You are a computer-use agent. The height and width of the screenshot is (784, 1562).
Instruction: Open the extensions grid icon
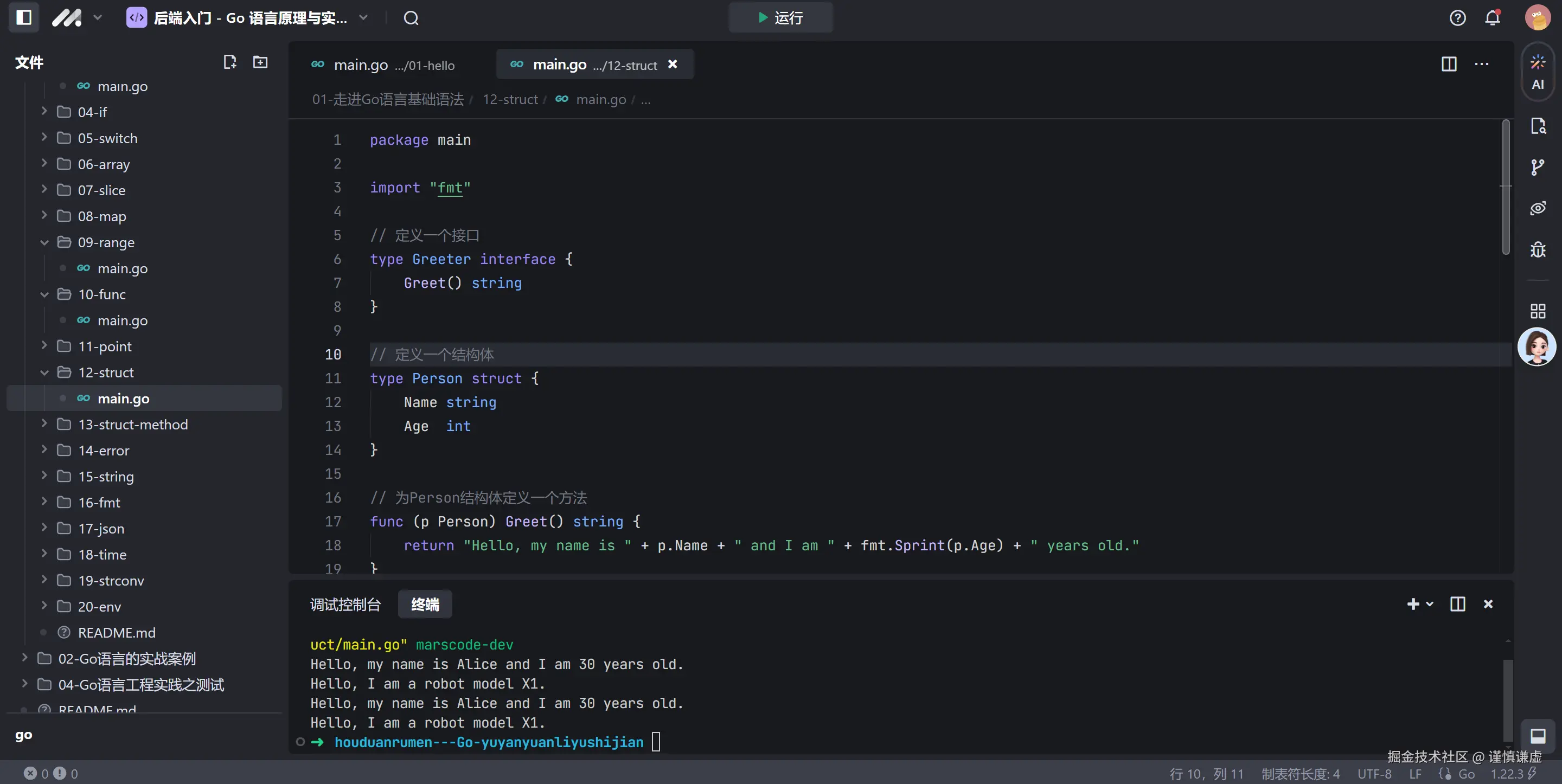click(1537, 311)
